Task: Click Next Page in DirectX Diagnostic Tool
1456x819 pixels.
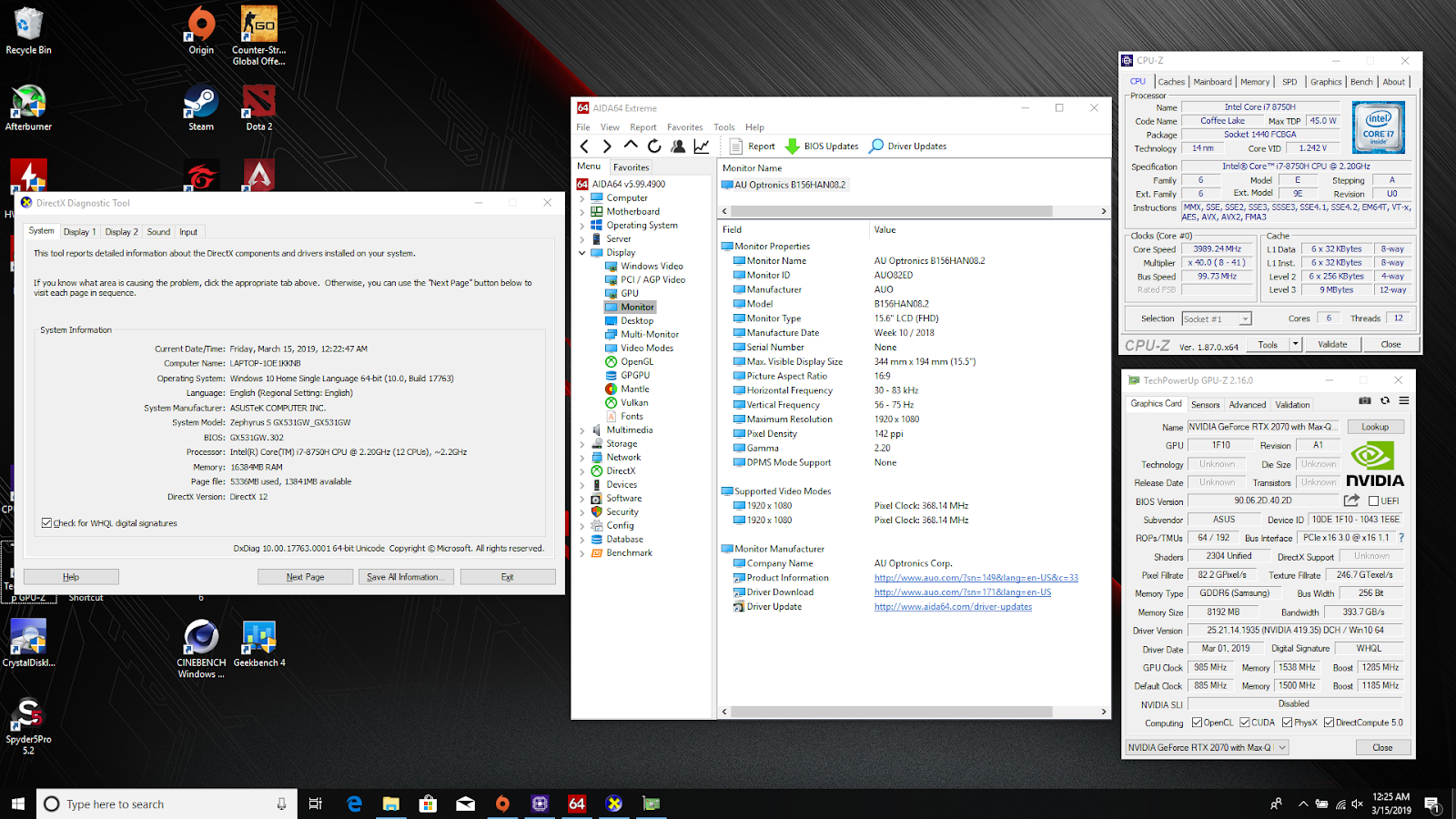Action: pyautogui.click(x=306, y=577)
